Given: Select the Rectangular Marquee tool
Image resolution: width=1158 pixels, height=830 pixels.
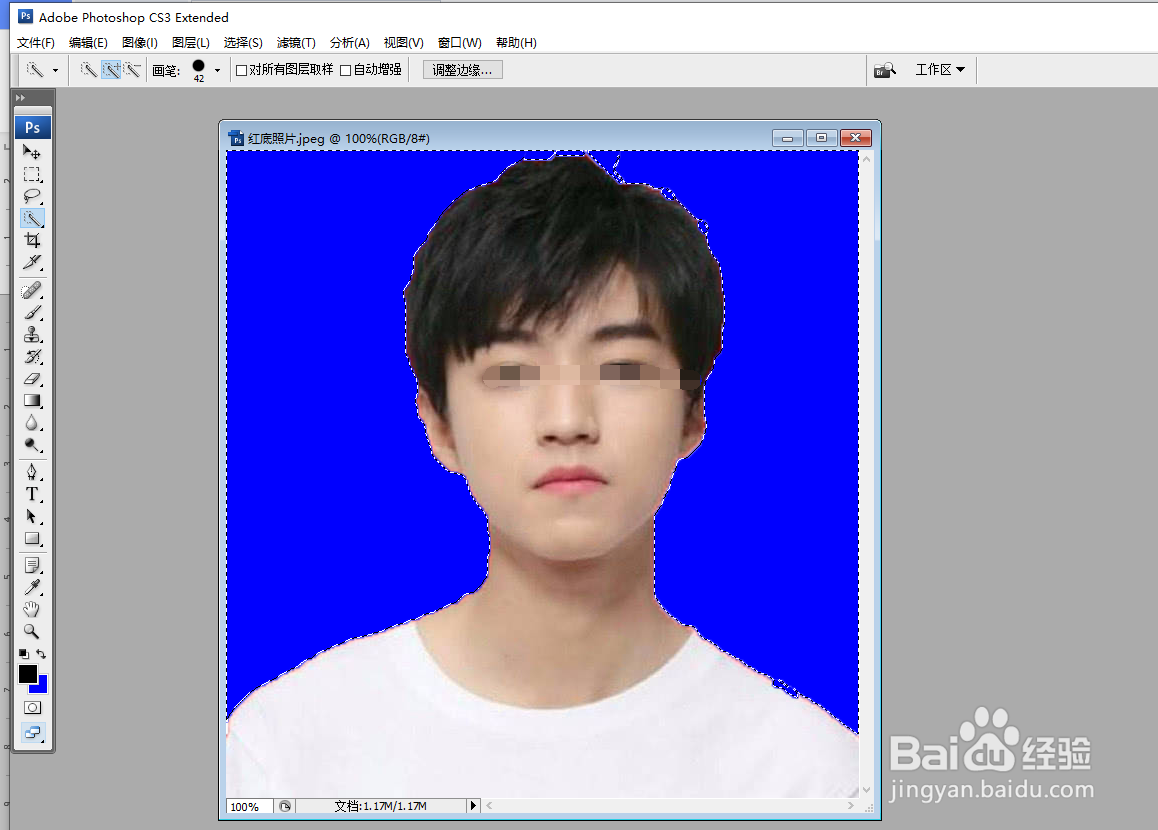Looking at the screenshot, I should point(33,174).
